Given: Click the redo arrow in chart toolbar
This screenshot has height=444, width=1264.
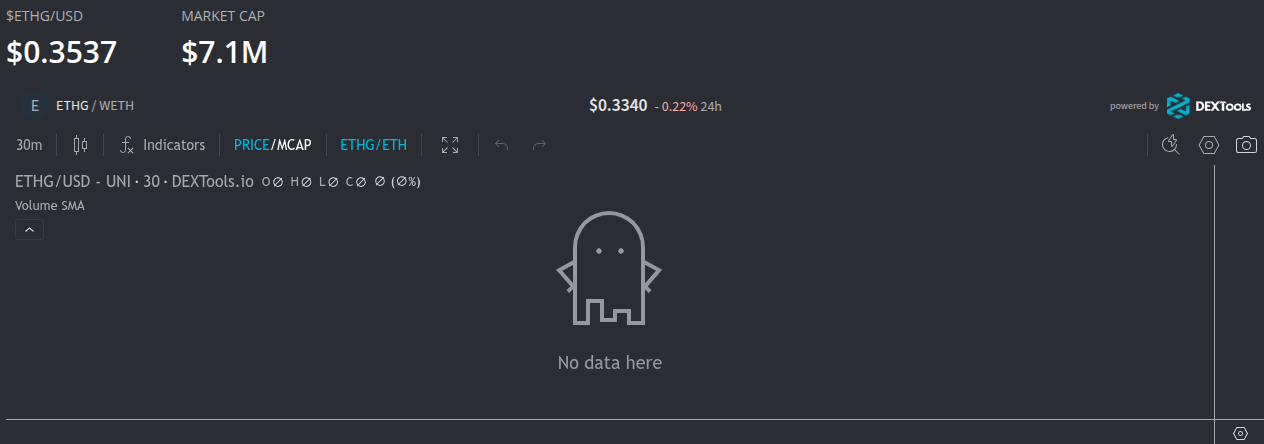Looking at the screenshot, I should click(x=539, y=145).
